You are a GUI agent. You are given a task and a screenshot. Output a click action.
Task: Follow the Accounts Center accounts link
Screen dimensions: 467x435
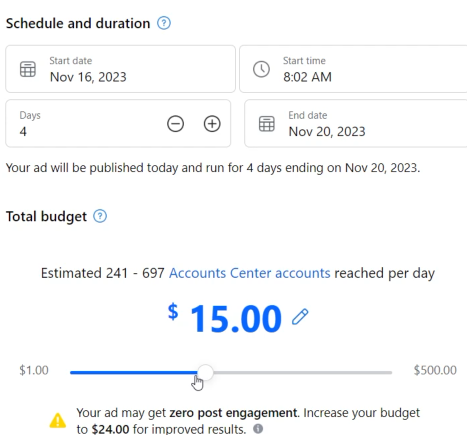250,273
